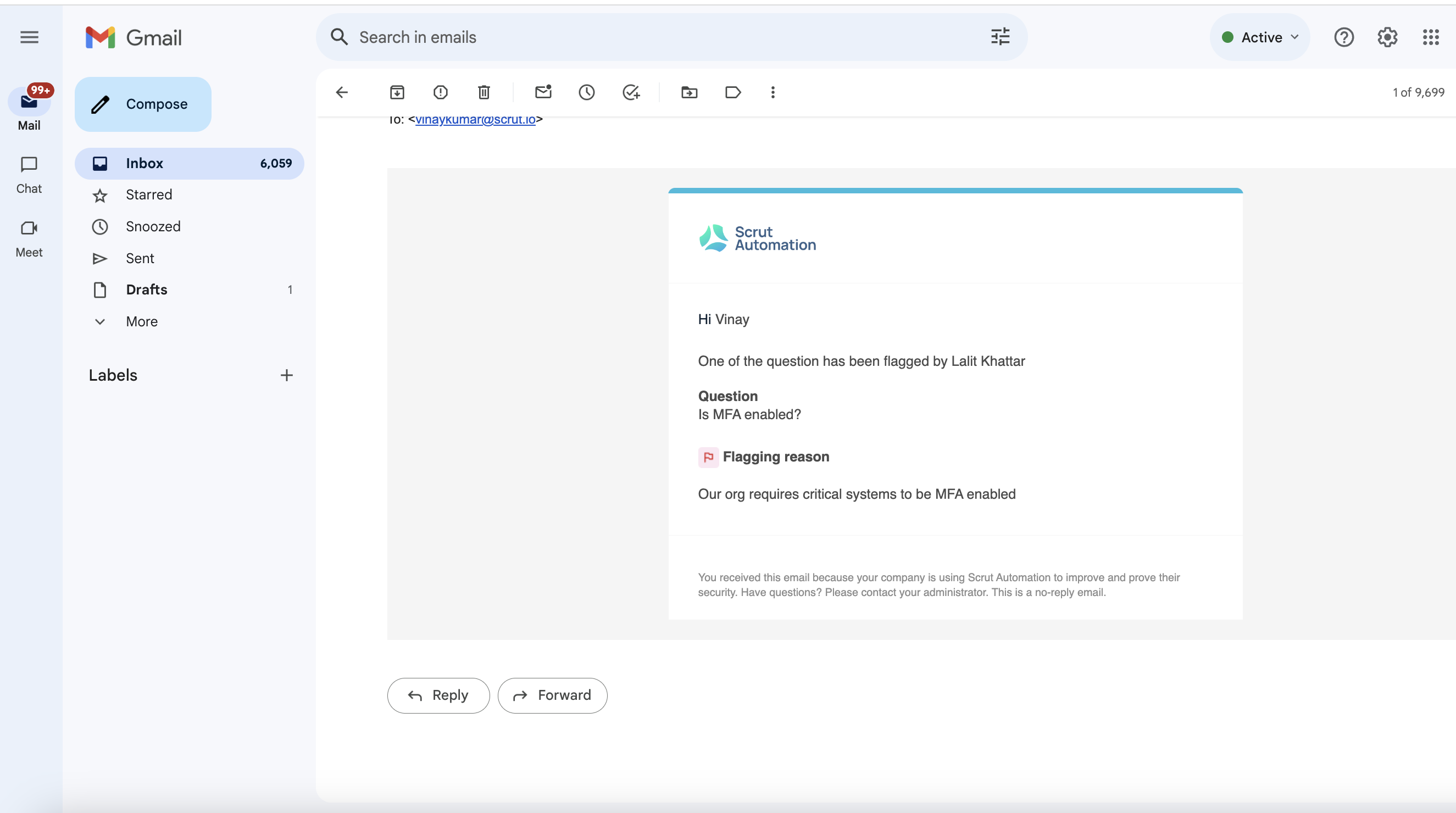
Task: Open the Active status dropdown
Action: [x=1260, y=37]
